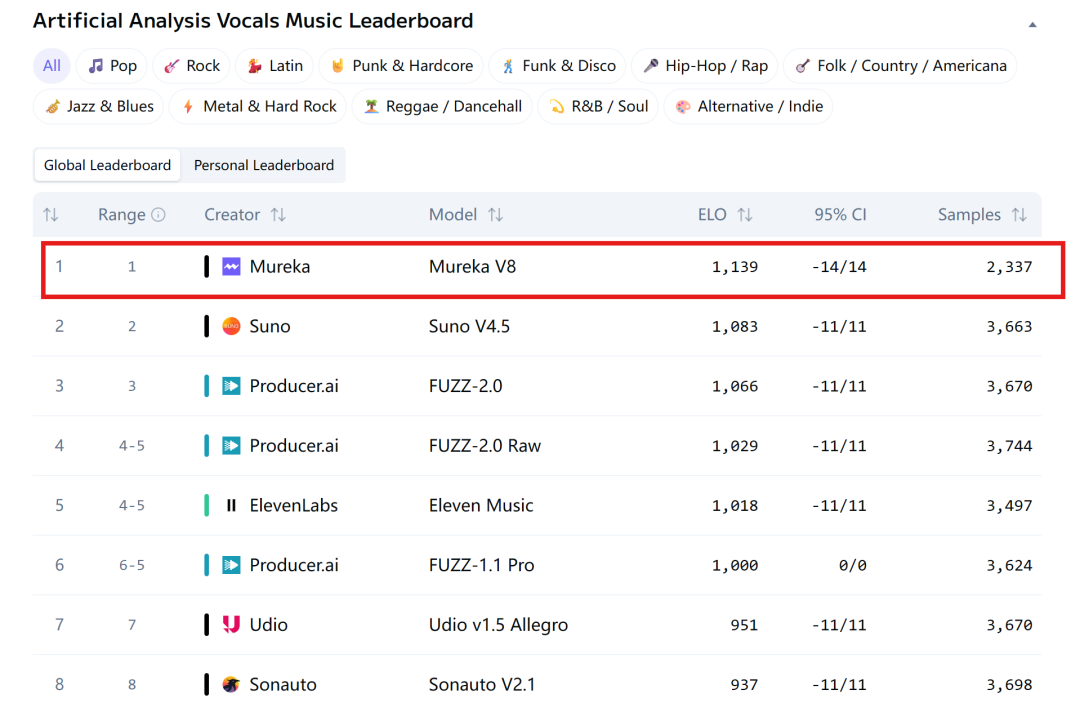Image resolution: width=1080 pixels, height=712 pixels.
Task: Click the Producer.ai logo for FUZZ-2.0
Action: [x=231, y=386]
